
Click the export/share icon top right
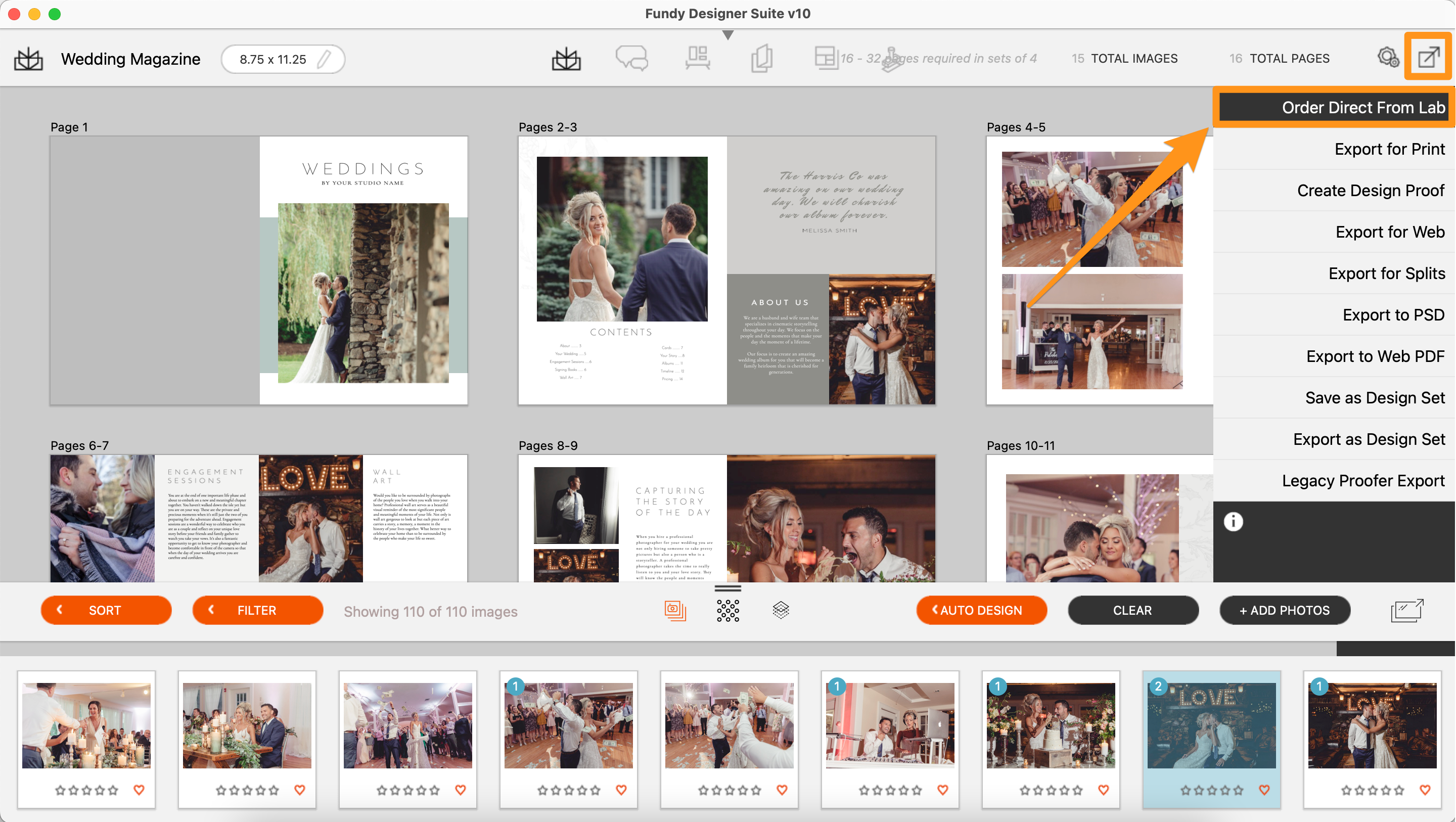pyautogui.click(x=1428, y=58)
